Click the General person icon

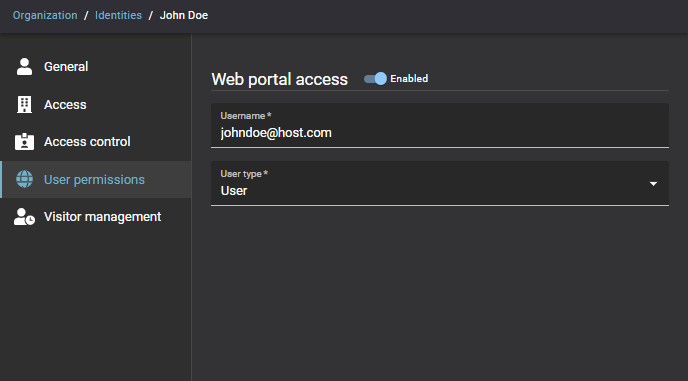pyautogui.click(x=24, y=67)
